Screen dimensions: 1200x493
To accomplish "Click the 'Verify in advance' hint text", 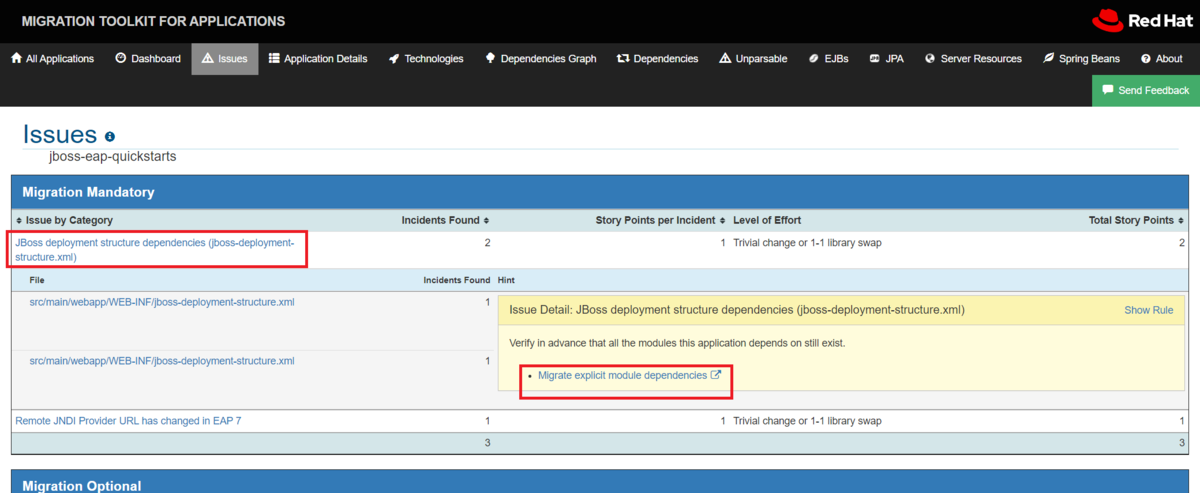I will (x=677, y=343).
